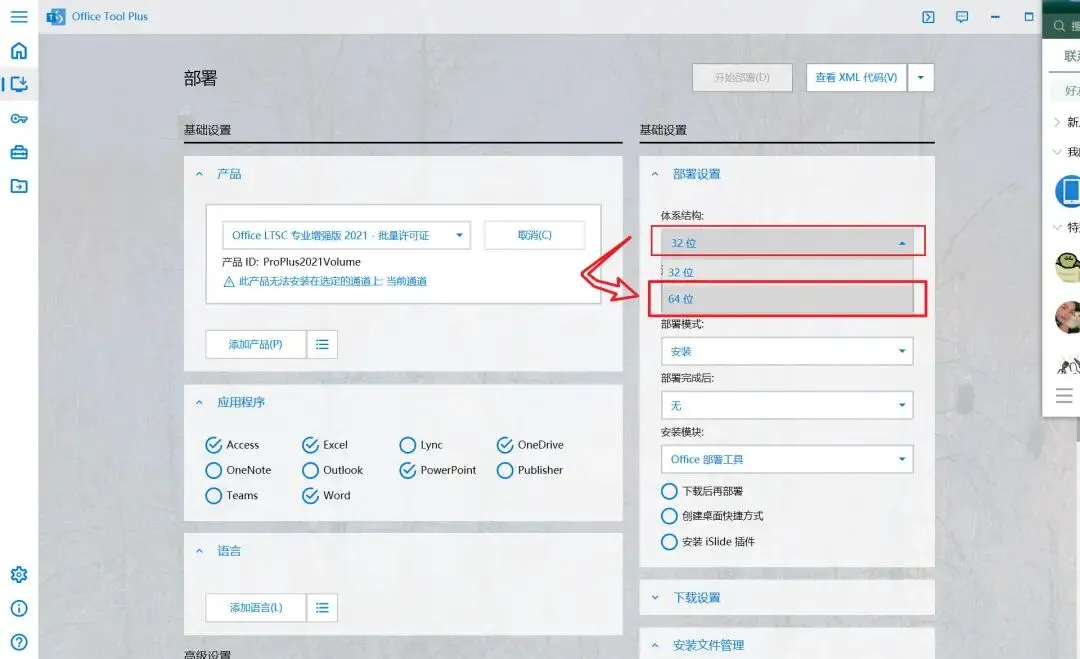1080x659 pixels.
Task: Enable 创建桌面快捷方式 option
Action: 669,516
